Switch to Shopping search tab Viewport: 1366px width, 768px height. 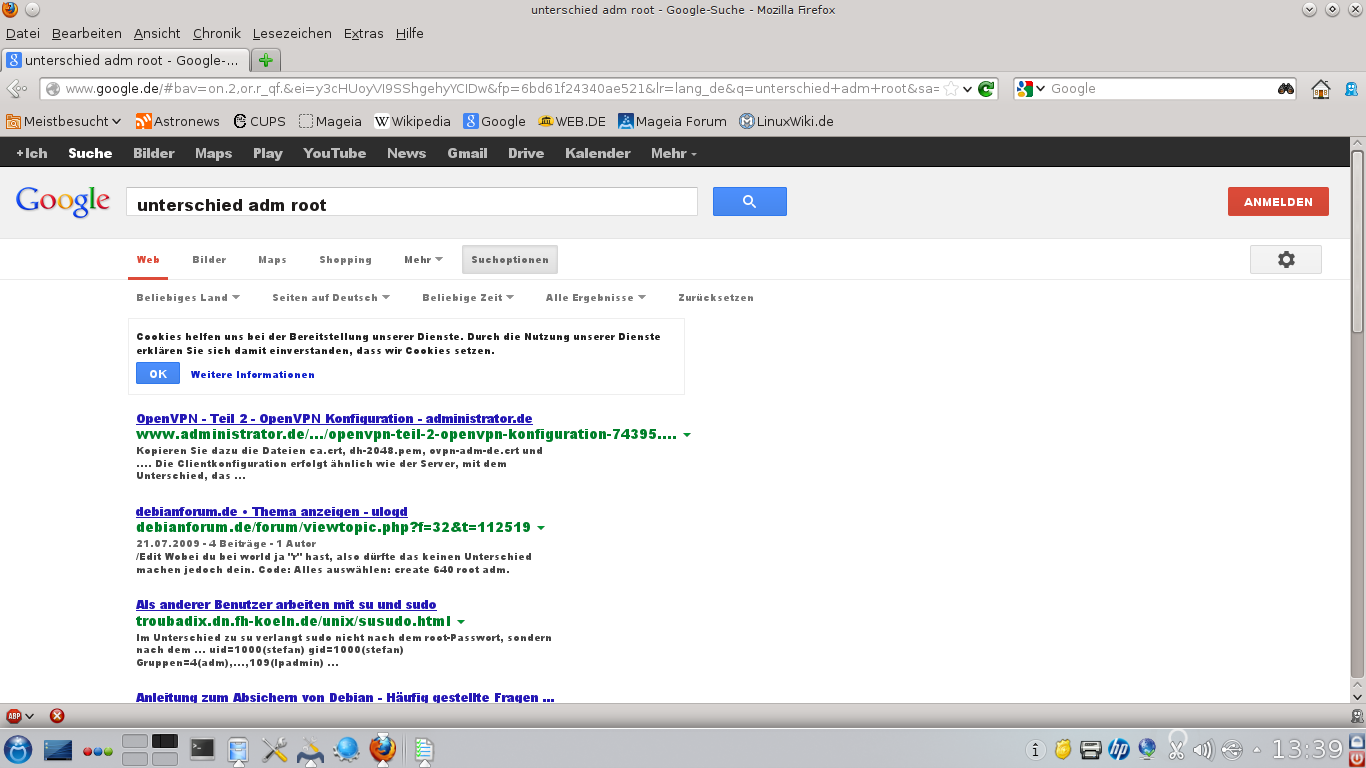tap(345, 260)
